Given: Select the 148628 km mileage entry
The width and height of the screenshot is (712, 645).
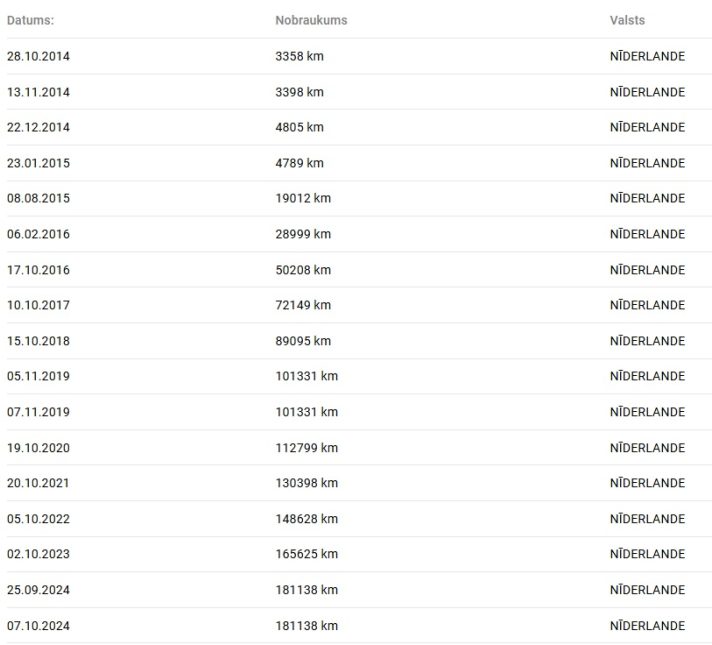Looking at the screenshot, I should coord(307,519).
